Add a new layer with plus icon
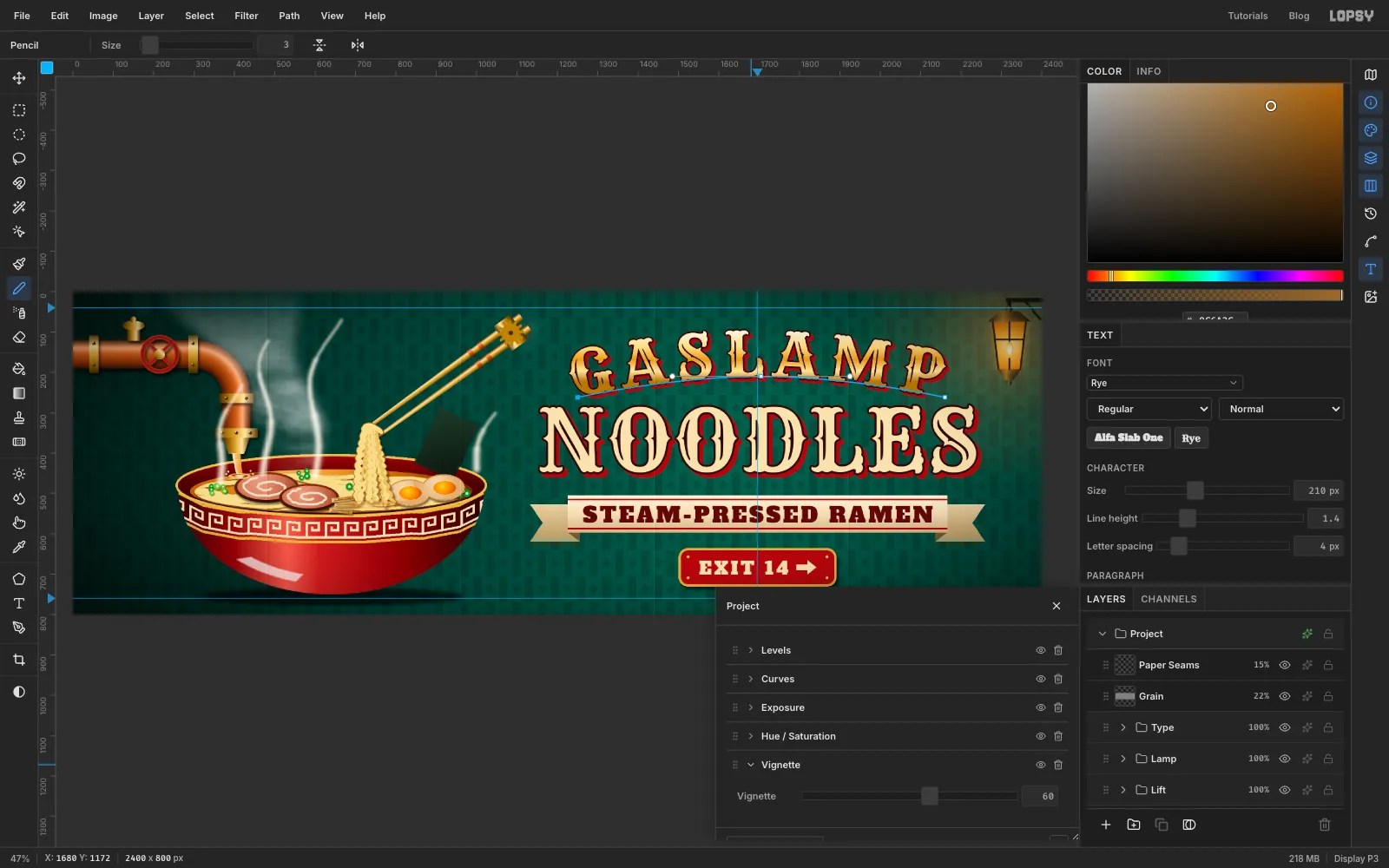Viewport: 1389px width, 868px height. coord(1106,825)
